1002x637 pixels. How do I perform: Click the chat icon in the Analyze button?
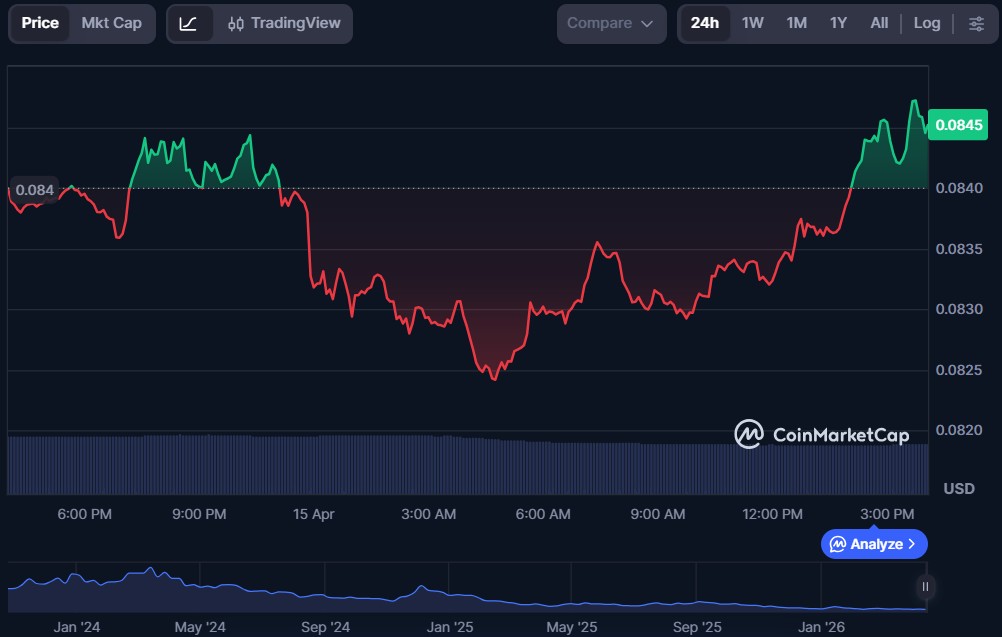point(838,544)
